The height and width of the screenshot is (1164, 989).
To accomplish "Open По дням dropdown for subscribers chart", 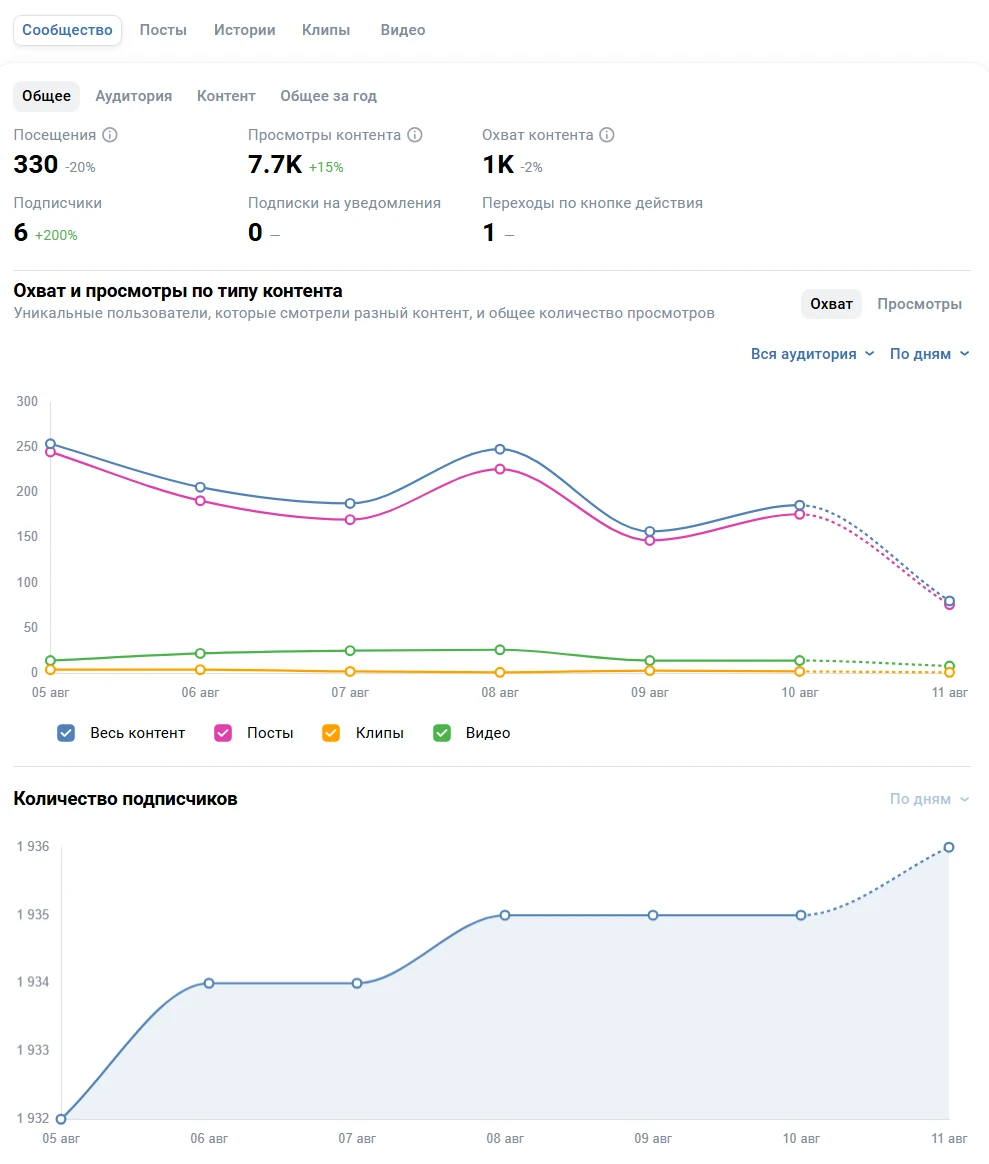I will 929,799.
